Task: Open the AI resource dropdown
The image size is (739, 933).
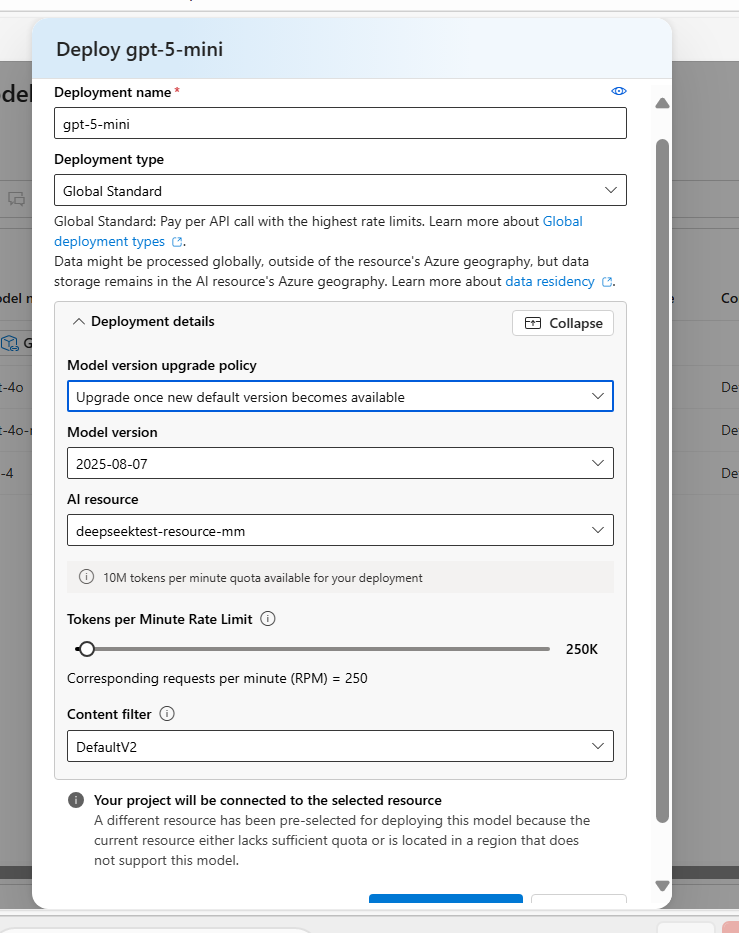Action: pyautogui.click(x=340, y=530)
